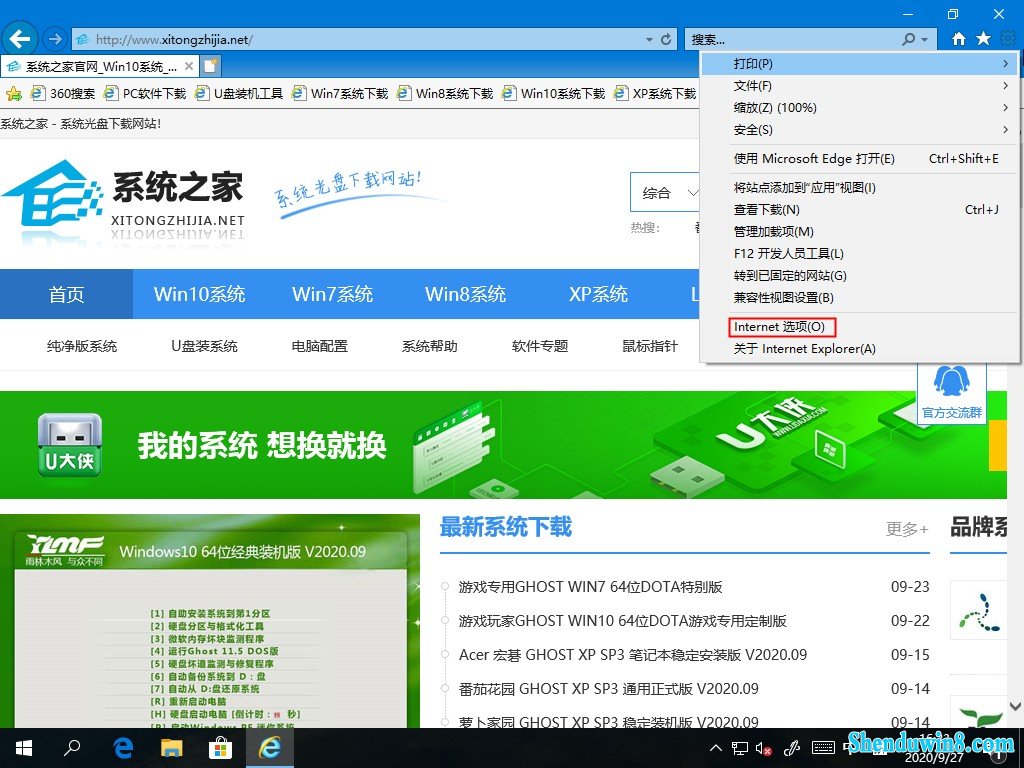
Task: Click the Forward navigation arrow
Action: point(56,39)
